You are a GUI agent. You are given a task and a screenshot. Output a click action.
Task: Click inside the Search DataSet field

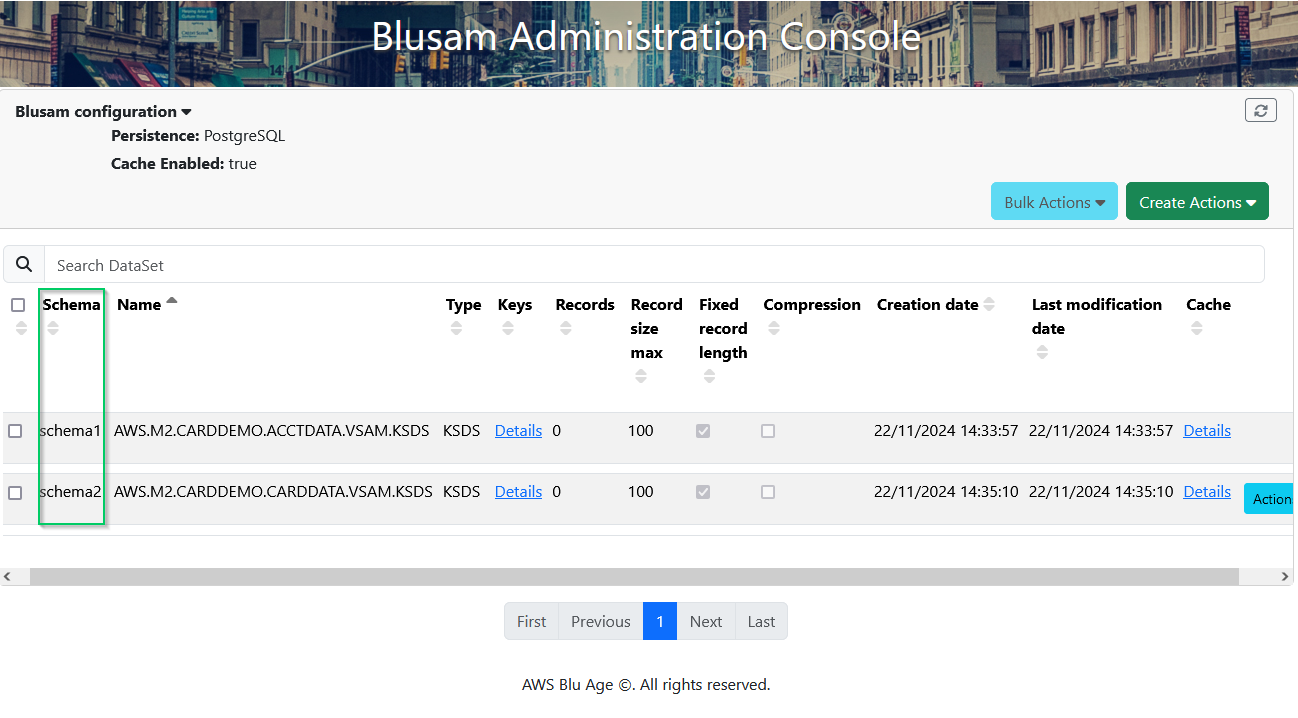[400, 264]
